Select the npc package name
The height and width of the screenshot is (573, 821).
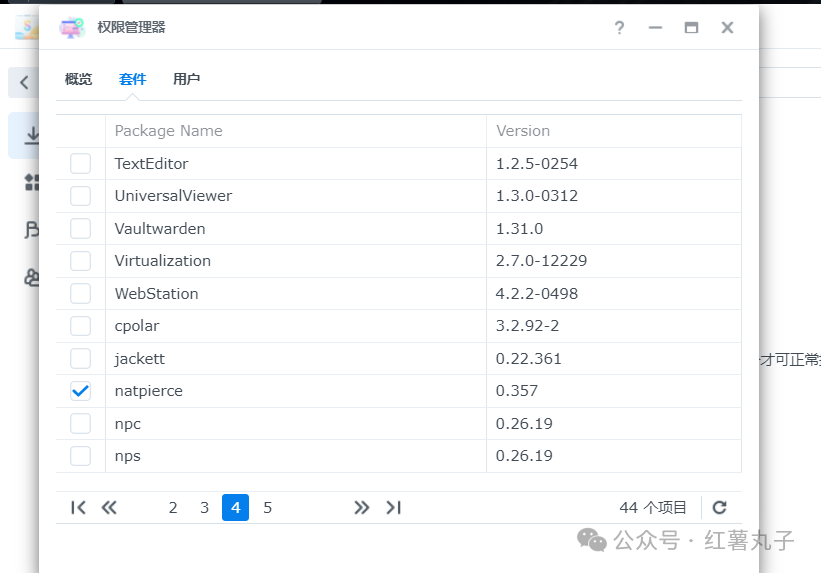(x=128, y=424)
